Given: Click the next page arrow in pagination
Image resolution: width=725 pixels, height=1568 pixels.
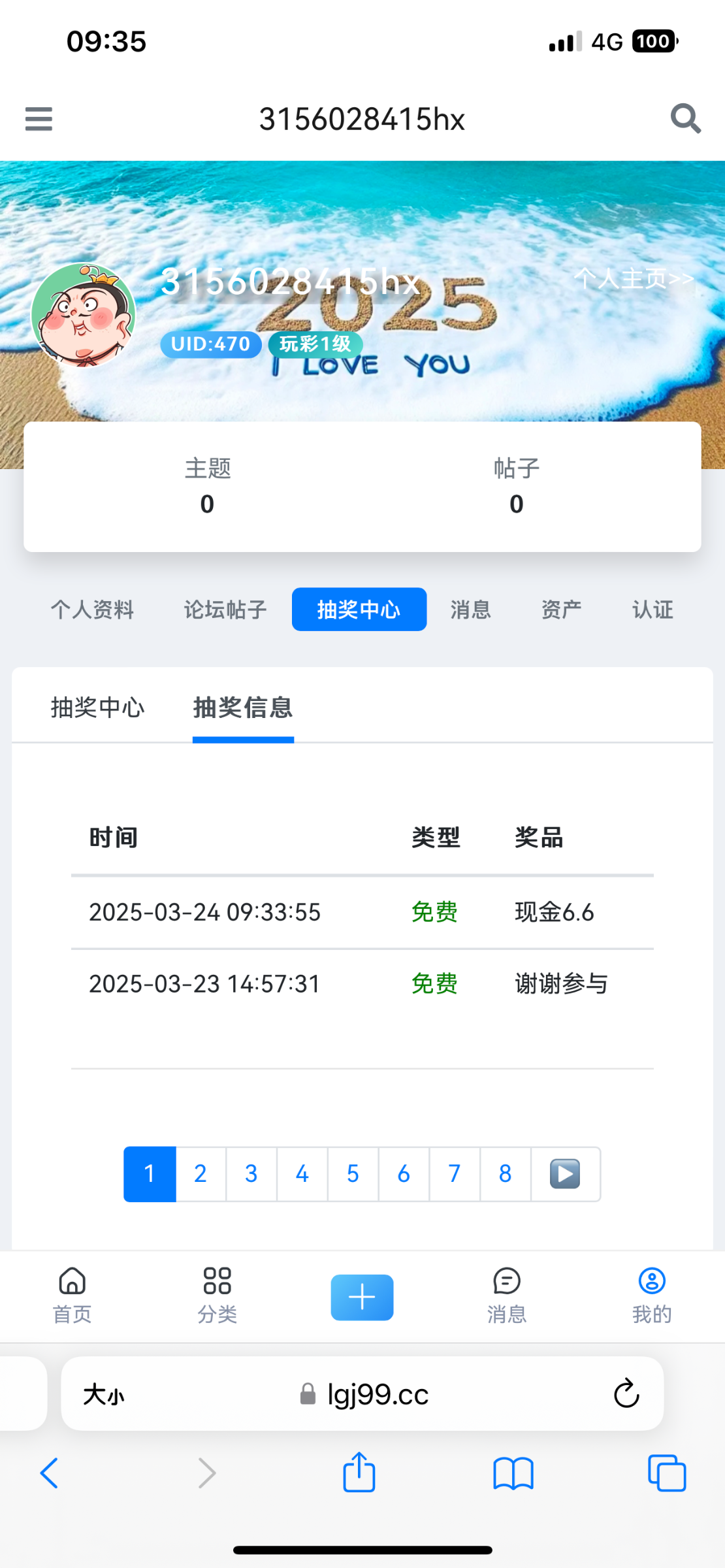Looking at the screenshot, I should (x=565, y=1174).
